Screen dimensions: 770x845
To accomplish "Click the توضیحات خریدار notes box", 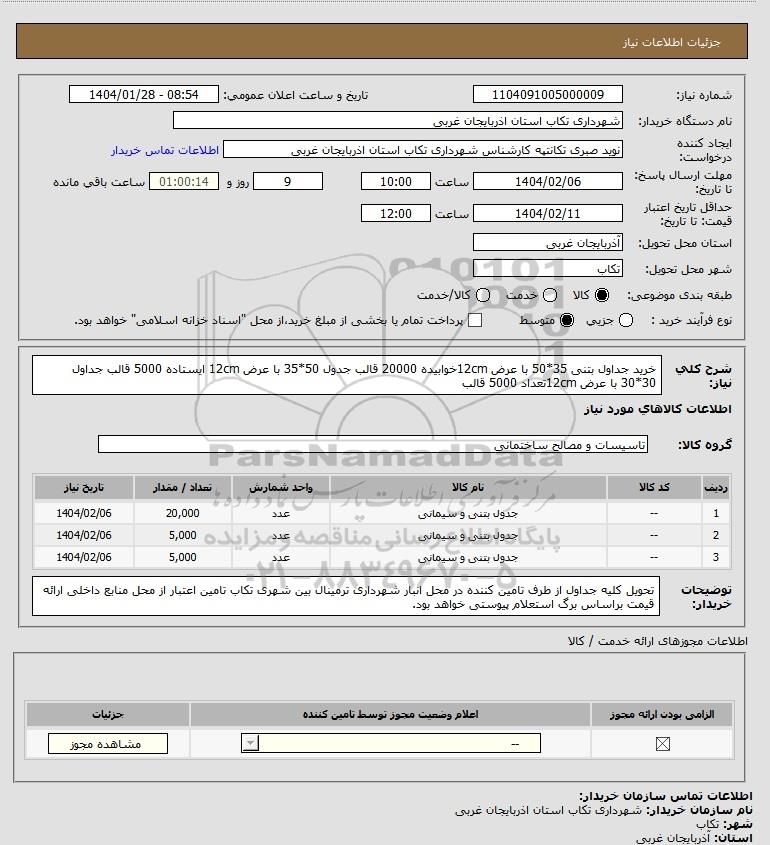I will (346, 596).
